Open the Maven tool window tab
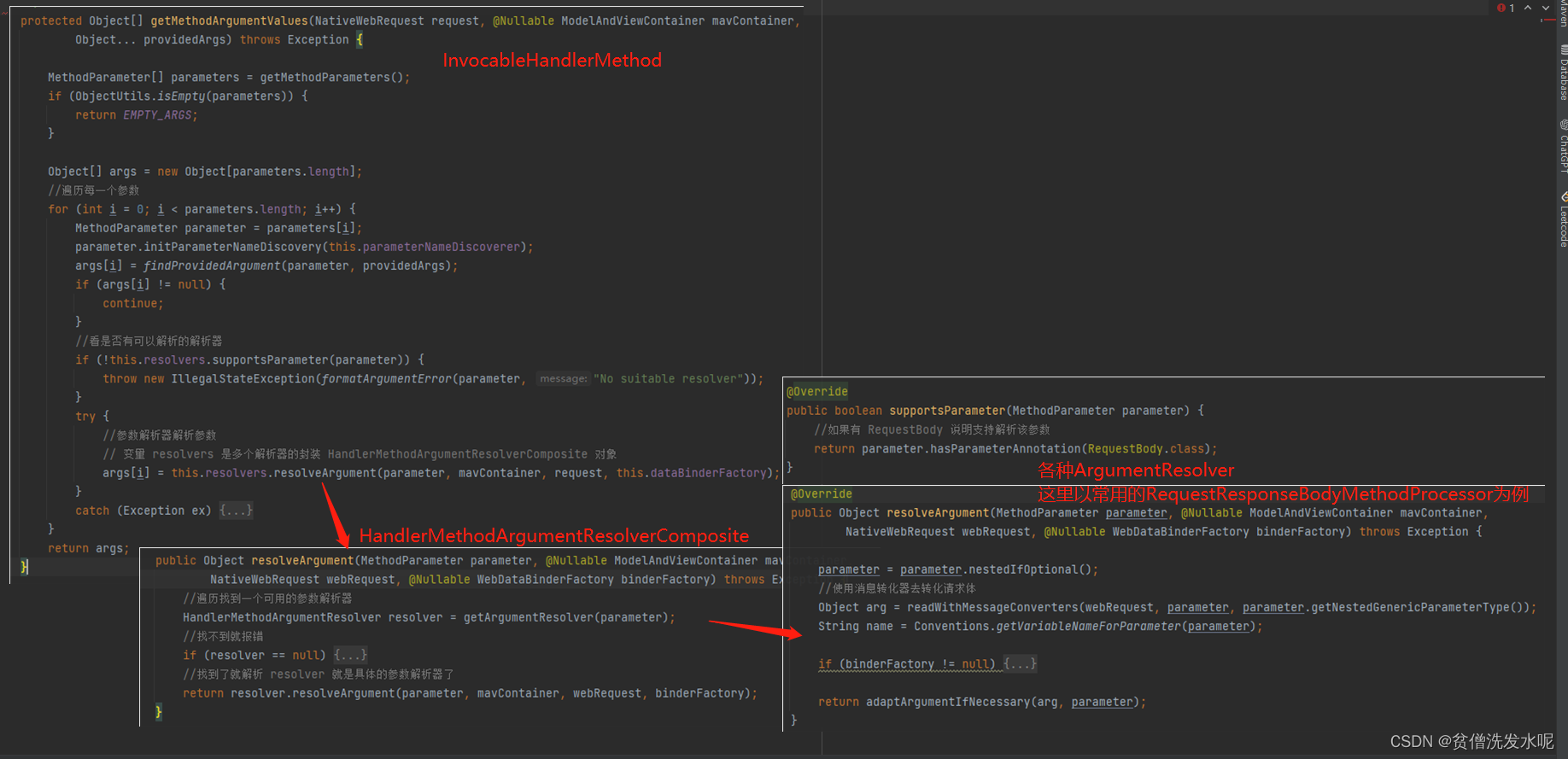1568x759 pixels. (1563, 14)
